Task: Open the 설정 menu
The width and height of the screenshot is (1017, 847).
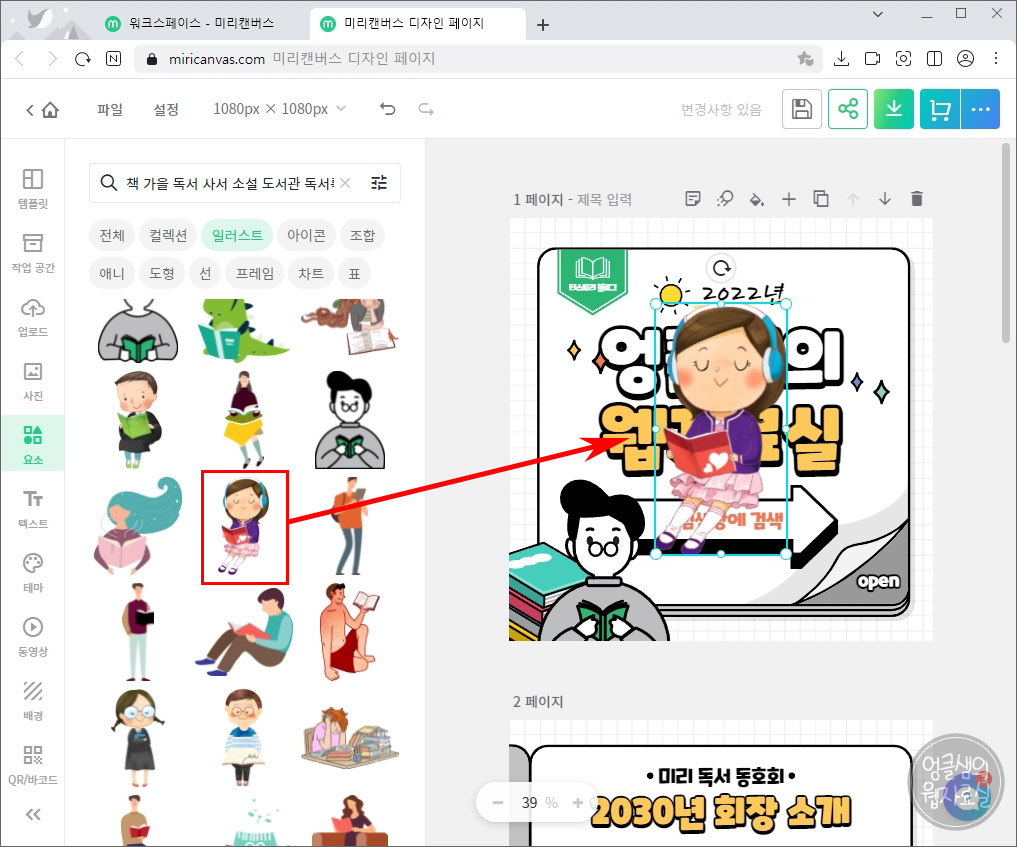Action: pyautogui.click(x=166, y=110)
